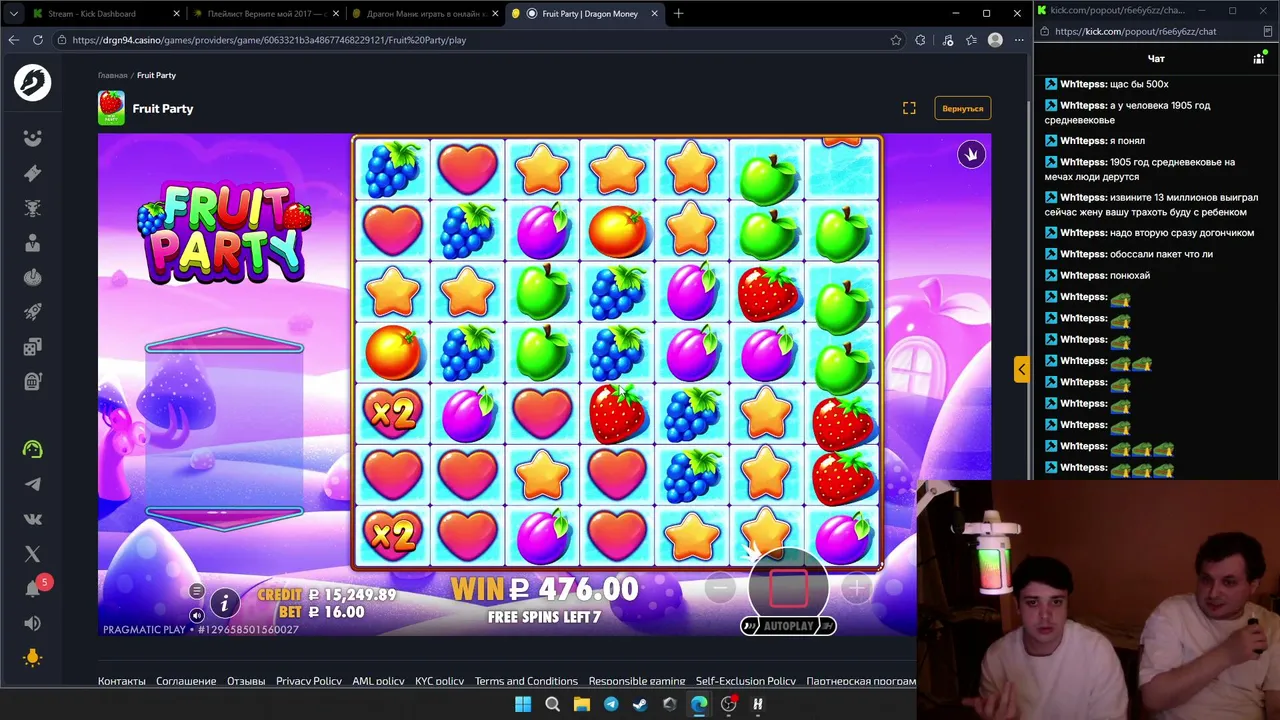Toggle site sound with the speaker icon
This screenshot has width=1280, height=720.
[32, 623]
